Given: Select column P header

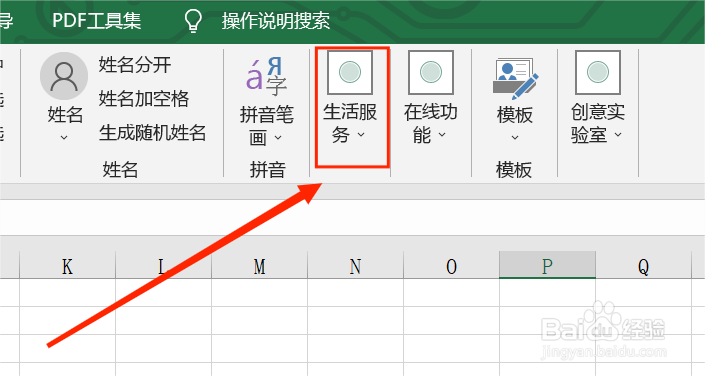Looking at the screenshot, I should tap(547, 265).
